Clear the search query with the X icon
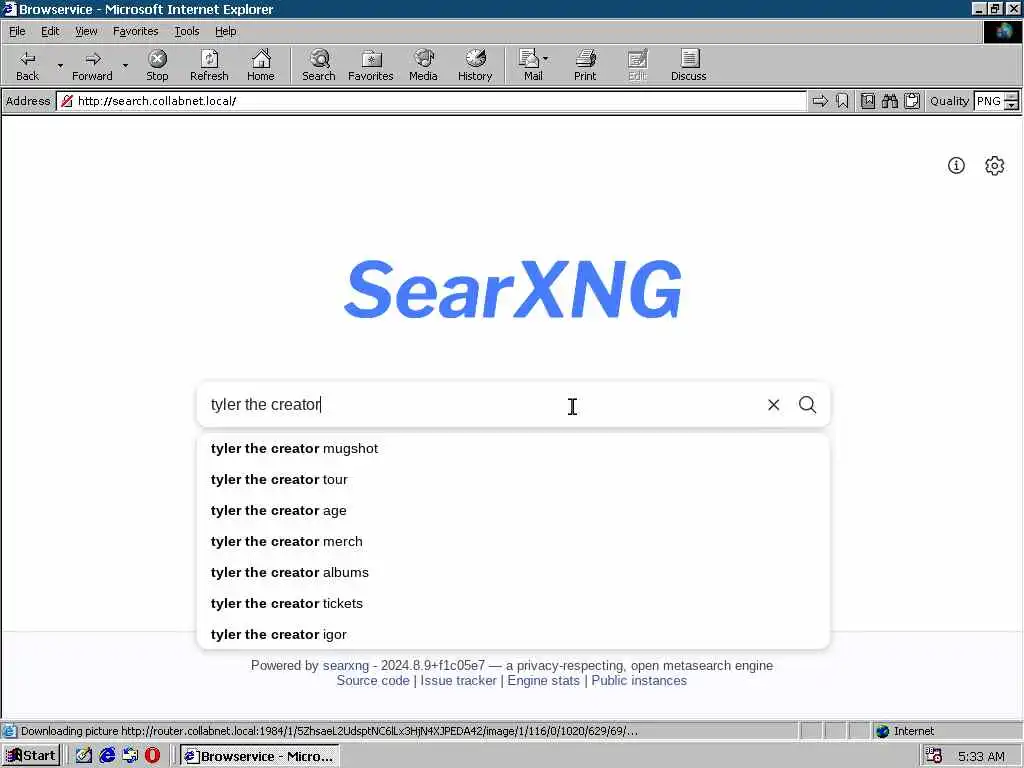 click(773, 405)
